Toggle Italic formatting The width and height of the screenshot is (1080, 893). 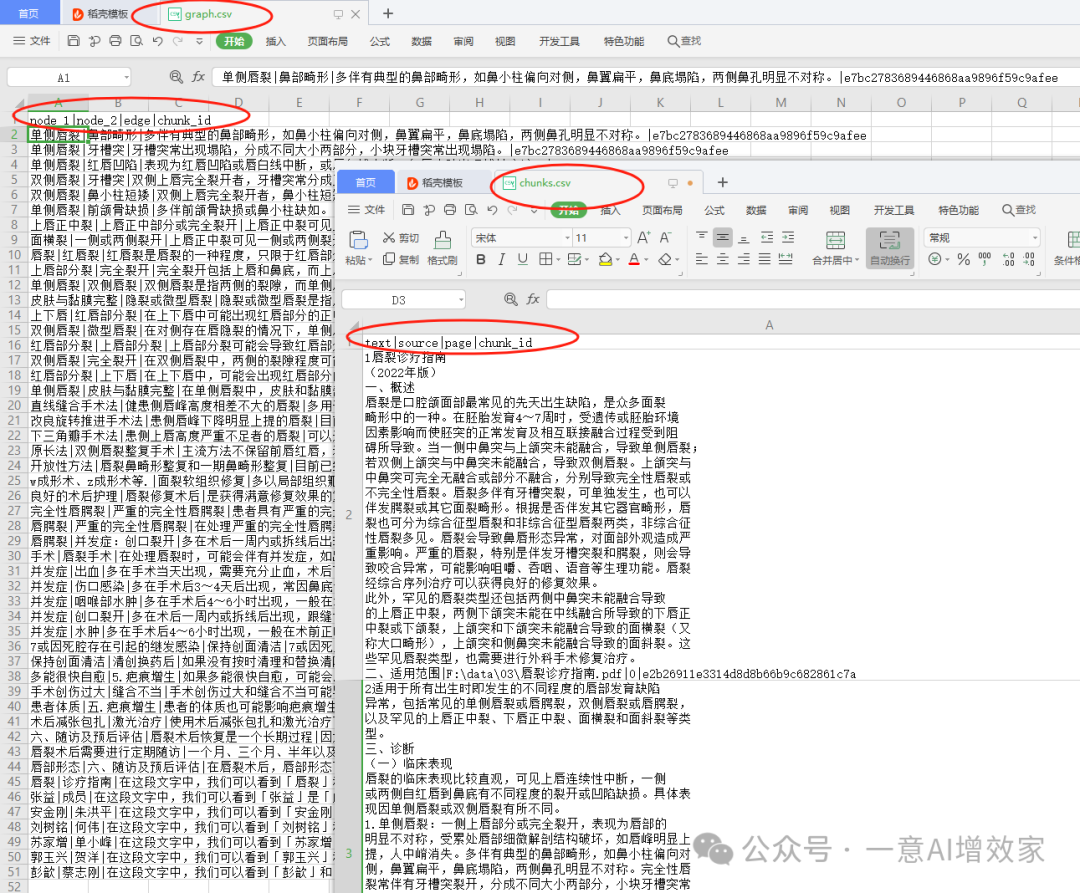501,260
